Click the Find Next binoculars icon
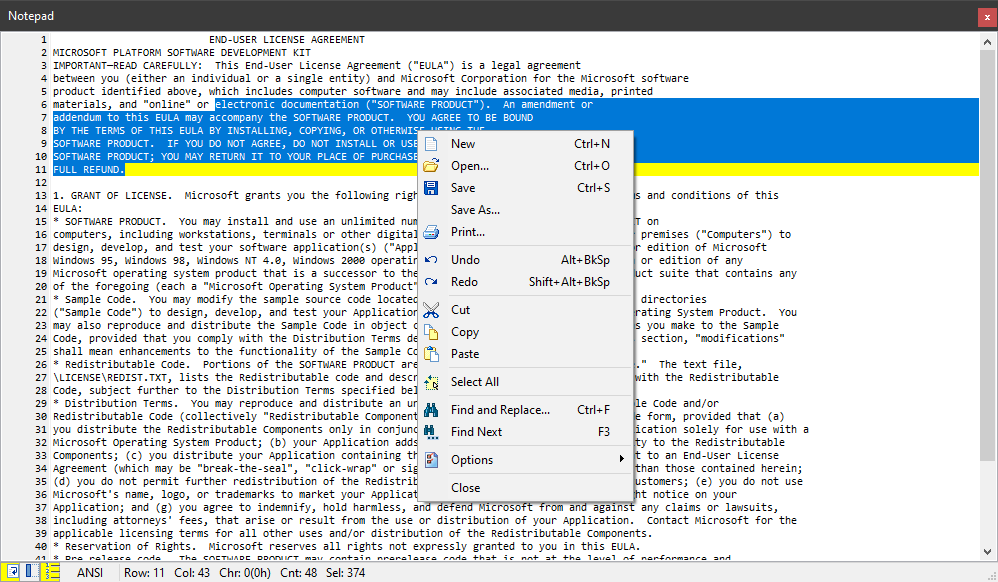Viewport: 998px width, 582px height. click(x=431, y=432)
